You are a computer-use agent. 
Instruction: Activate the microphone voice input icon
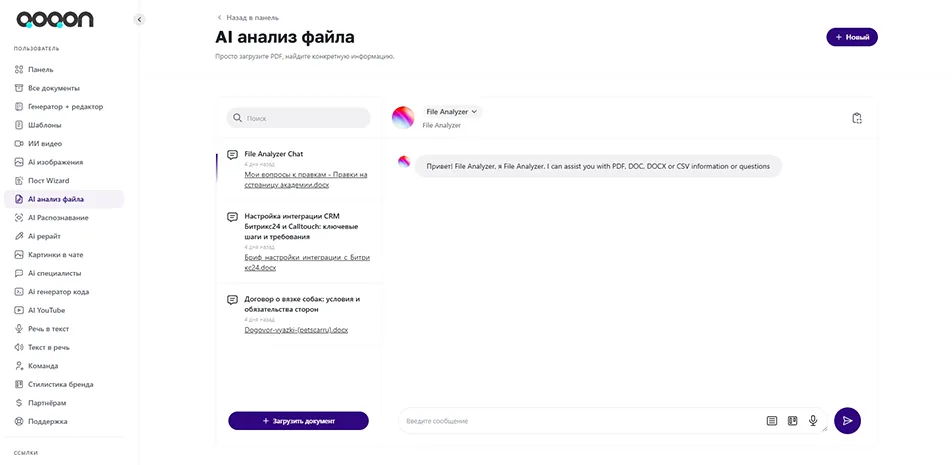point(813,421)
